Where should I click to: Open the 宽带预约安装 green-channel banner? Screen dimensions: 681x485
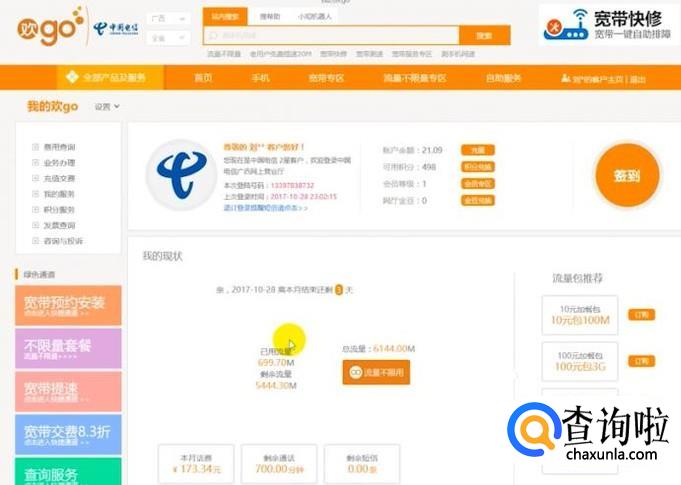(x=68, y=306)
